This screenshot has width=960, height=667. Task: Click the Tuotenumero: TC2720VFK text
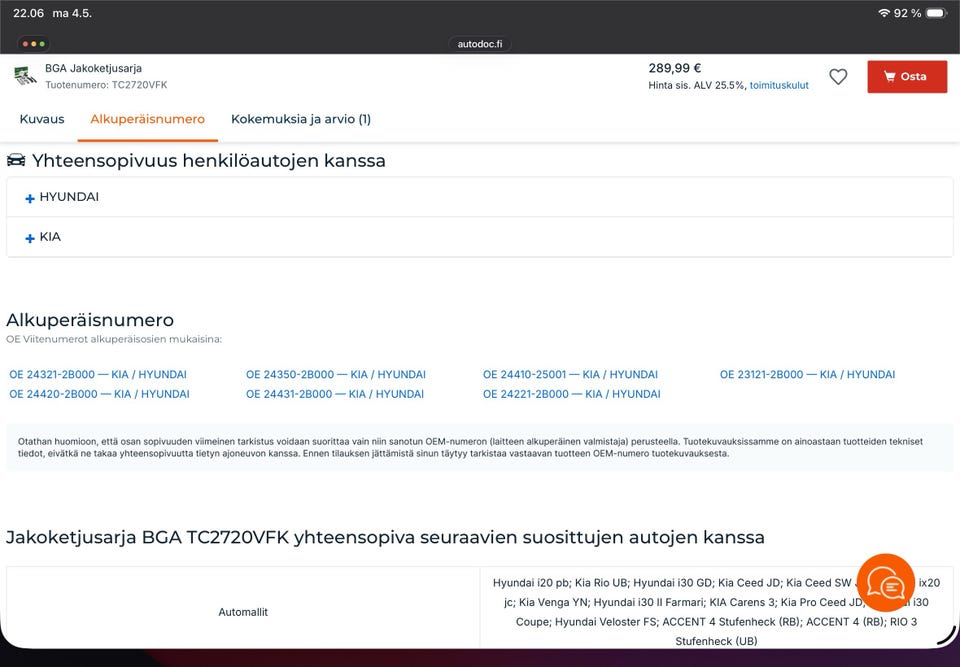click(106, 85)
